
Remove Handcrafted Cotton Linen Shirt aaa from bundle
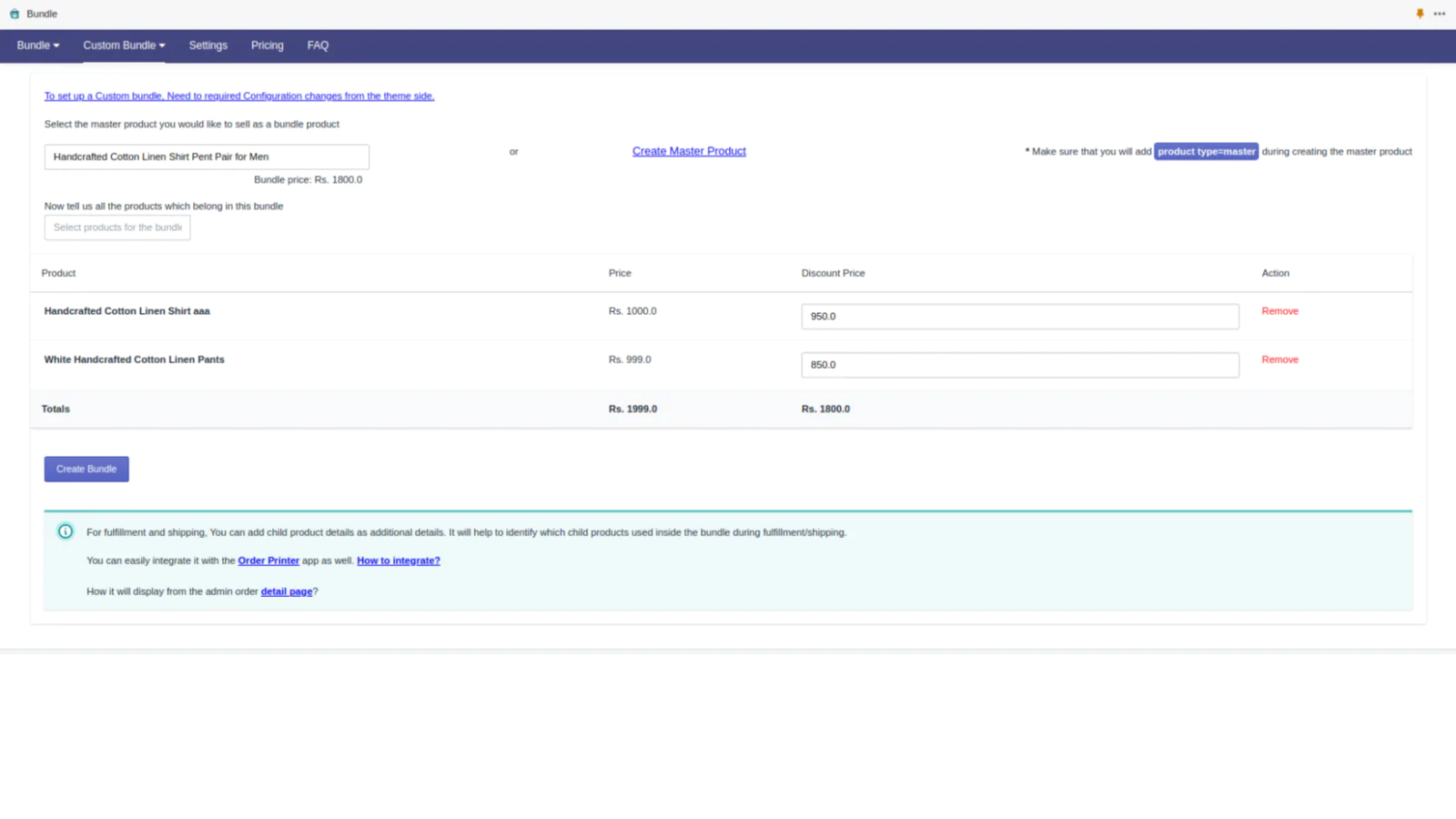[x=1279, y=311]
